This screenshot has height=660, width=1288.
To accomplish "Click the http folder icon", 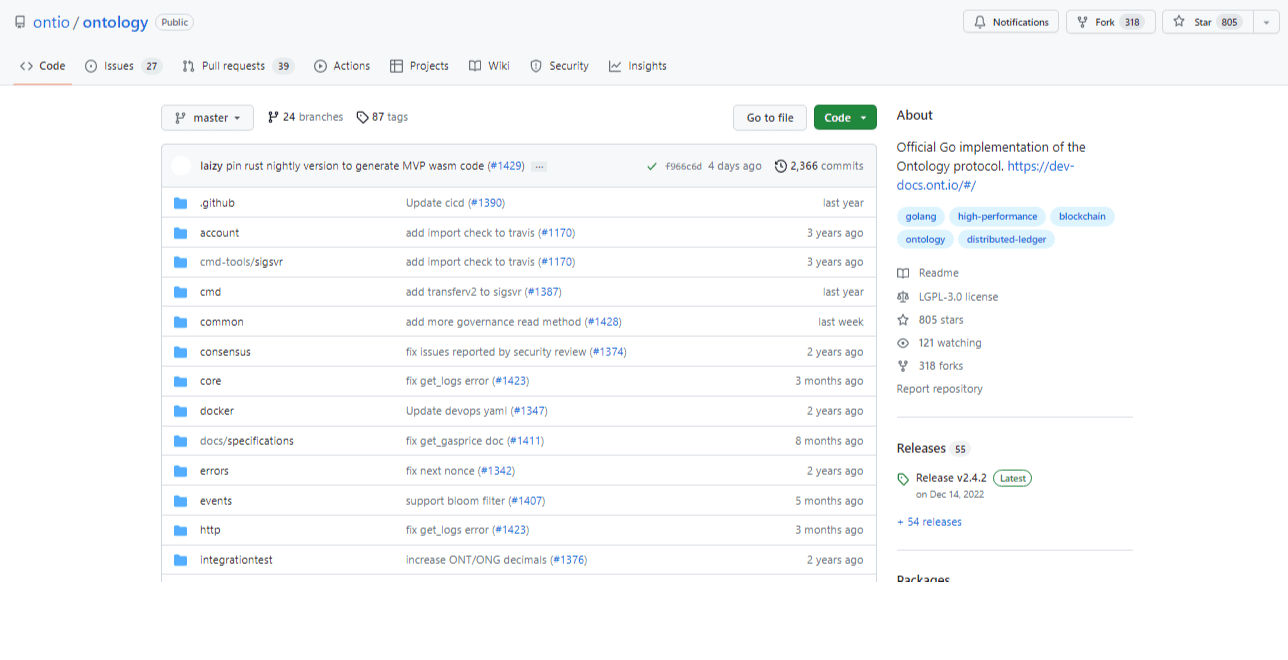I will click(x=181, y=530).
